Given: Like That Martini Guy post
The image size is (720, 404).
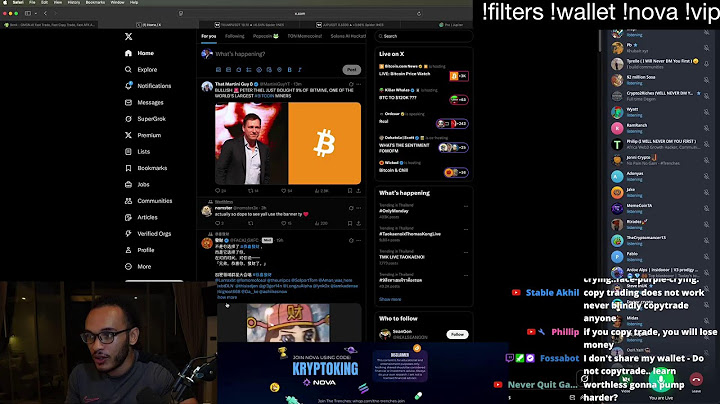Looking at the screenshot, I should point(287,191).
